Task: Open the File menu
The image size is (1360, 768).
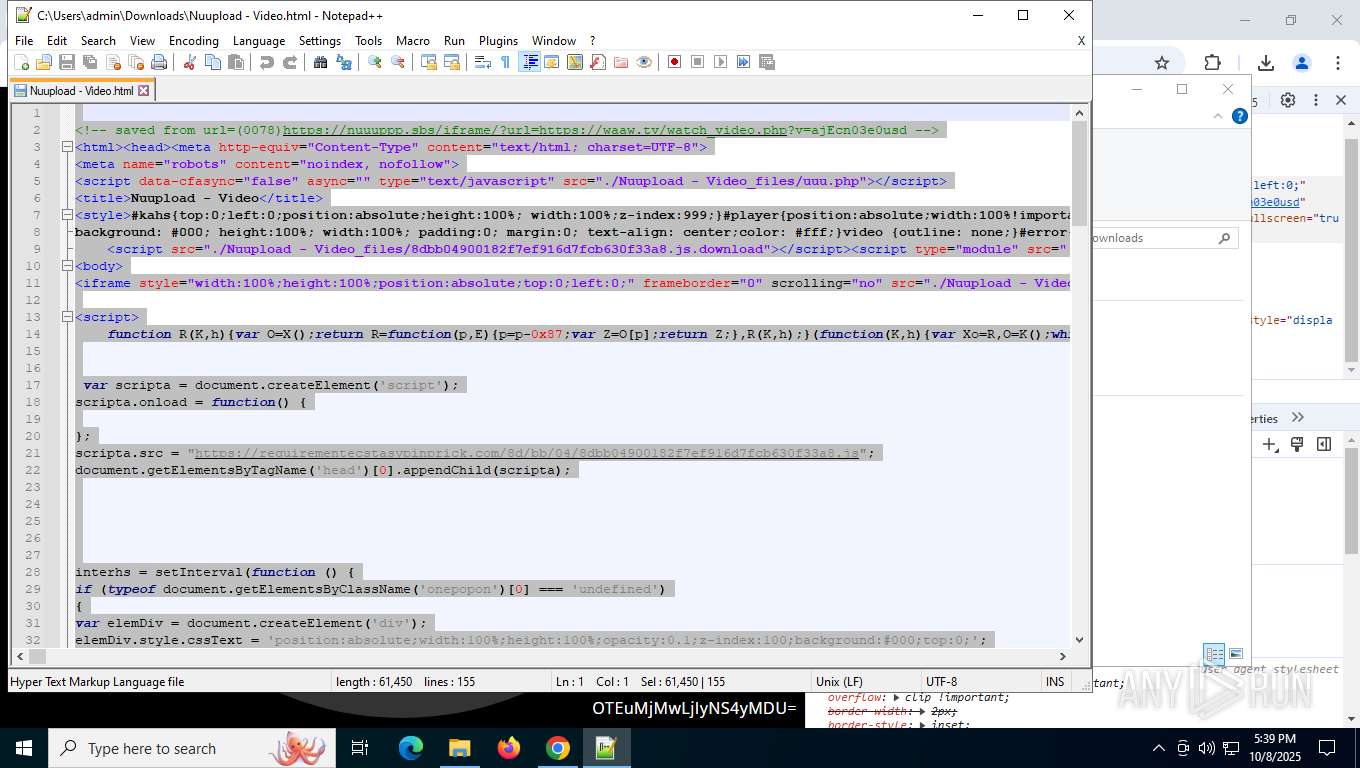Action: [24, 41]
